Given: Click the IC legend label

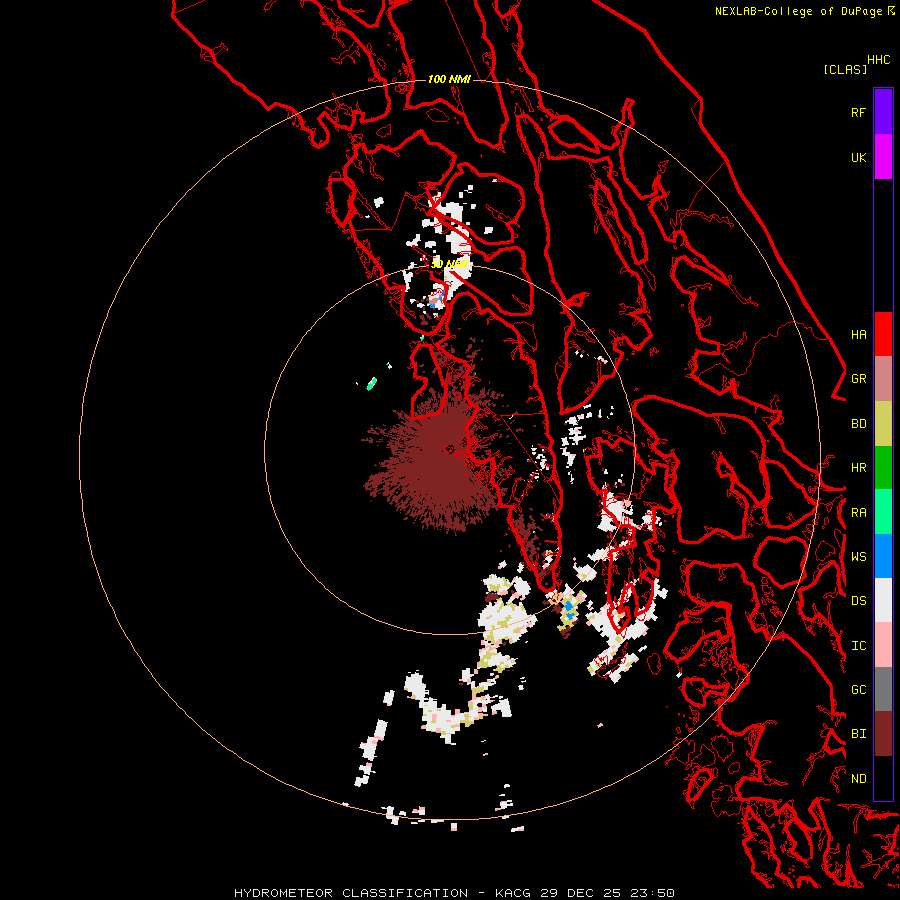Looking at the screenshot, I should [x=858, y=646].
